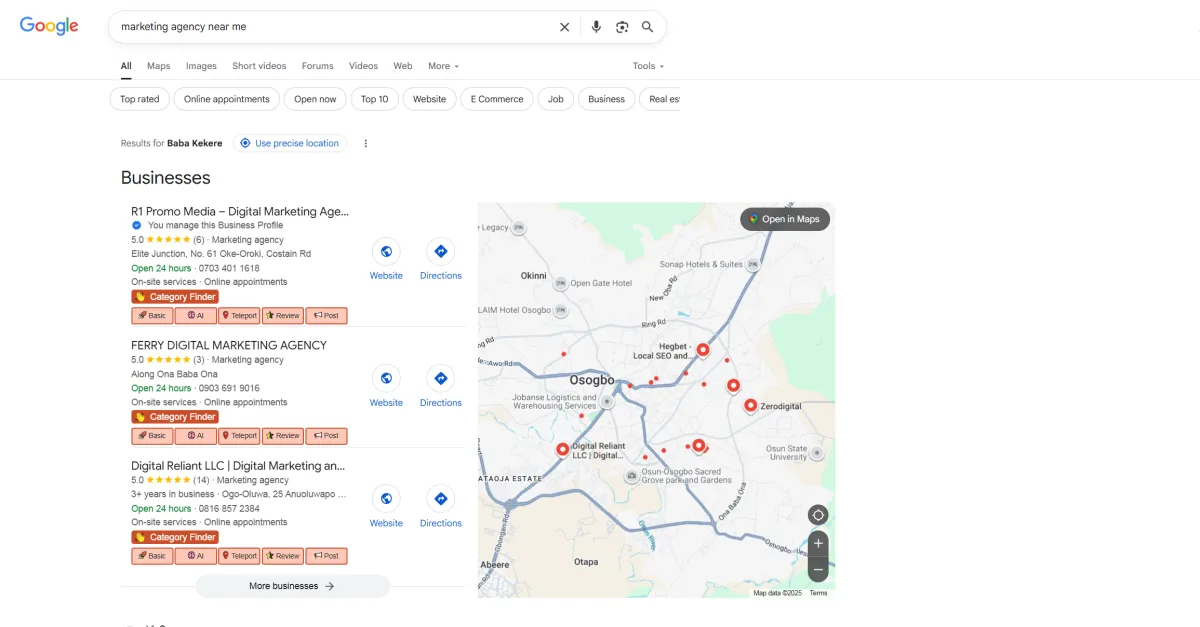Apply the Top rated filter chip
1200x627 pixels.
(139, 99)
